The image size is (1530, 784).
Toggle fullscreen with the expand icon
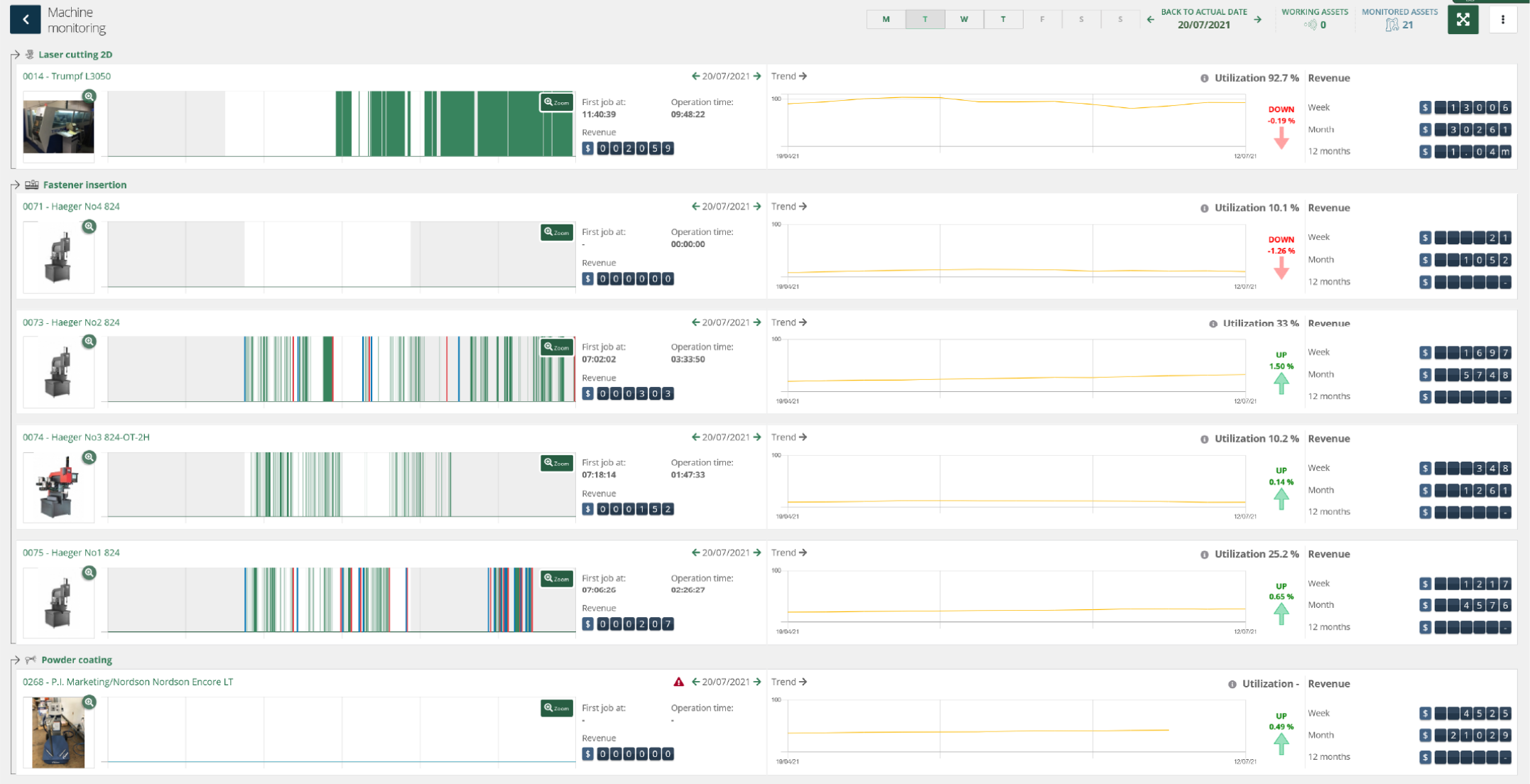(x=1463, y=20)
